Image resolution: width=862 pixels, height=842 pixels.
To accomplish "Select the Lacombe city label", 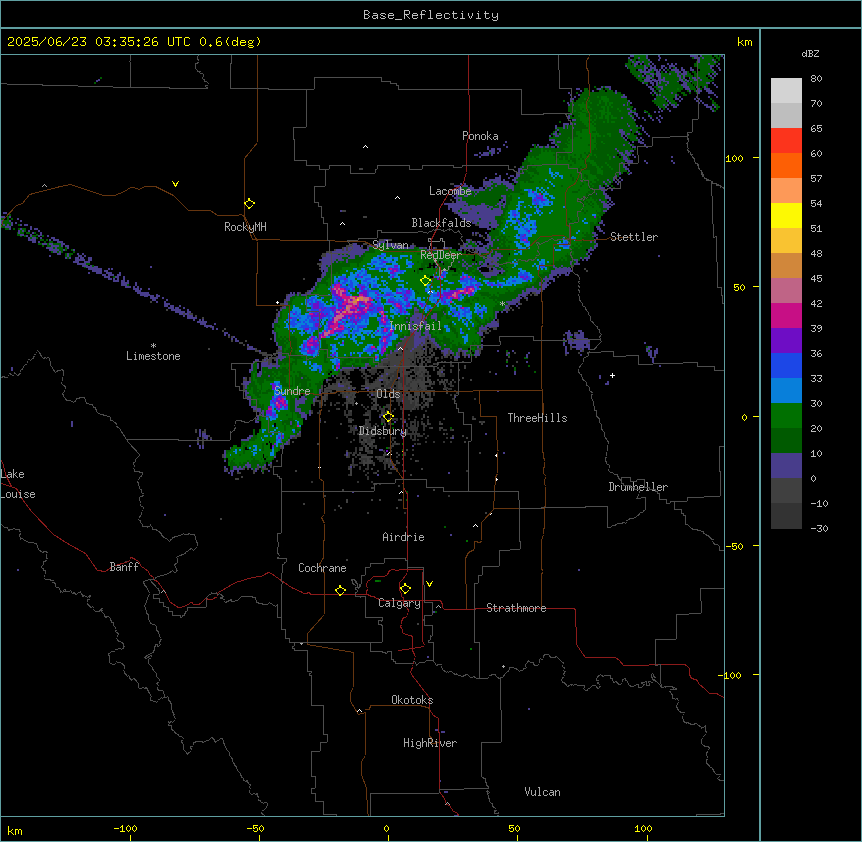I will (x=450, y=191).
